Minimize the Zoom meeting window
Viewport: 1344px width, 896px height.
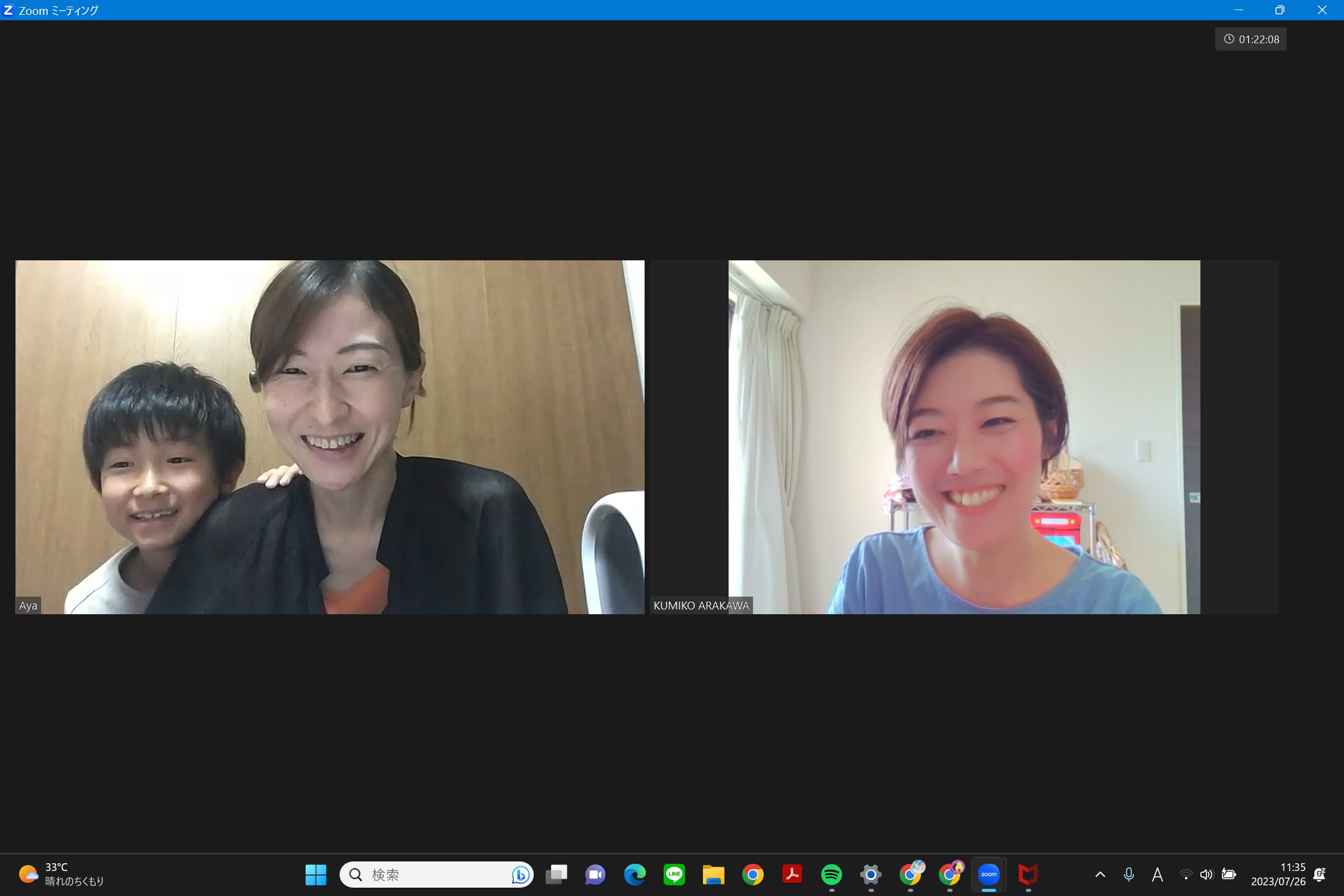pyautogui.click(x=1239, y=10)
